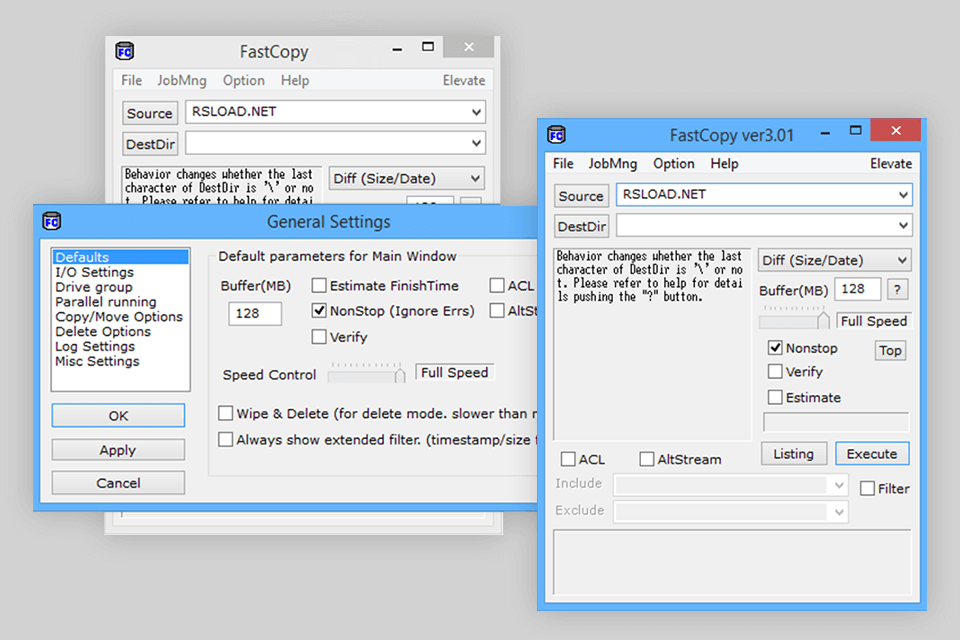
Task: Click the FastCopy ver3.01 title bar icon
Action: [x=557, y=135]
